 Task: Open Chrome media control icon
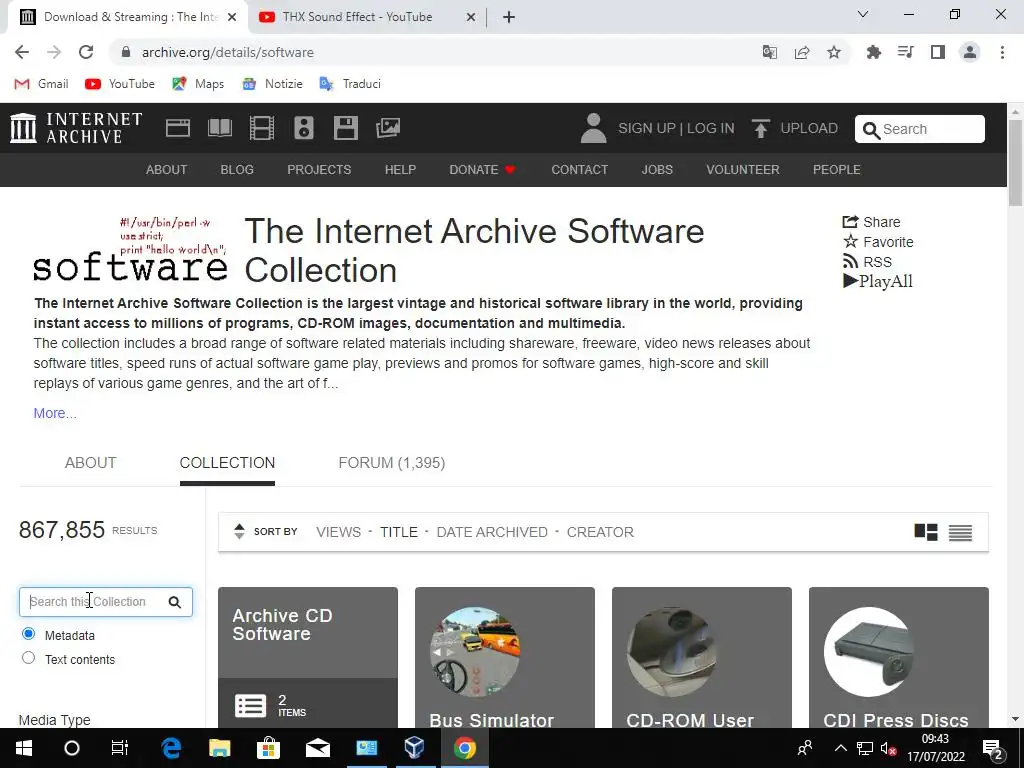tap(906, 52)
